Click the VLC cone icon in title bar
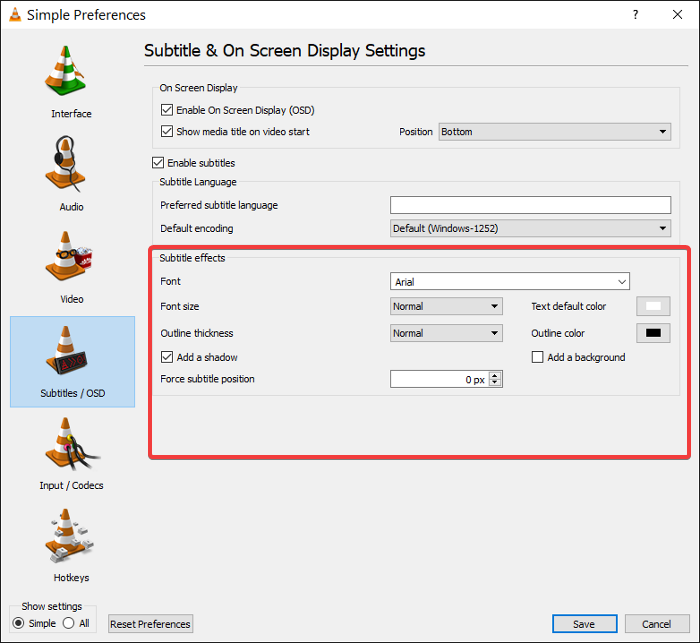The width and height of the screenshot is (700, 643). pos(15,14)
